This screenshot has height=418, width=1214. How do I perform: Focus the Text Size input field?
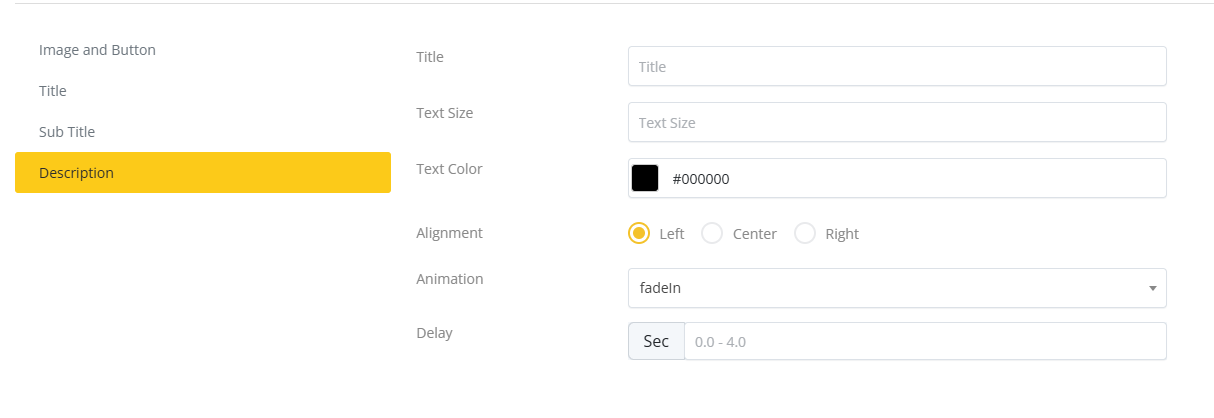click(897, 123)
